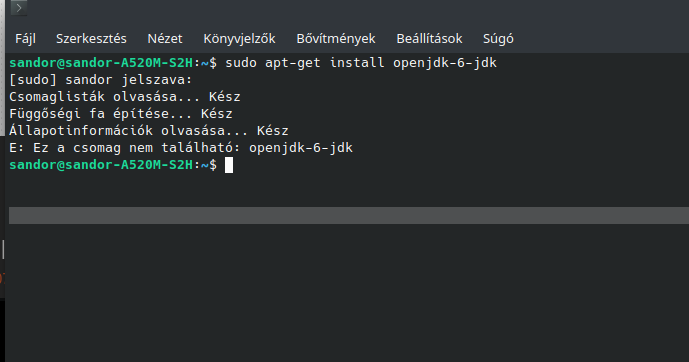
Task: Click the gray highlighted bar in the terminal
Action: click(349, 215)
